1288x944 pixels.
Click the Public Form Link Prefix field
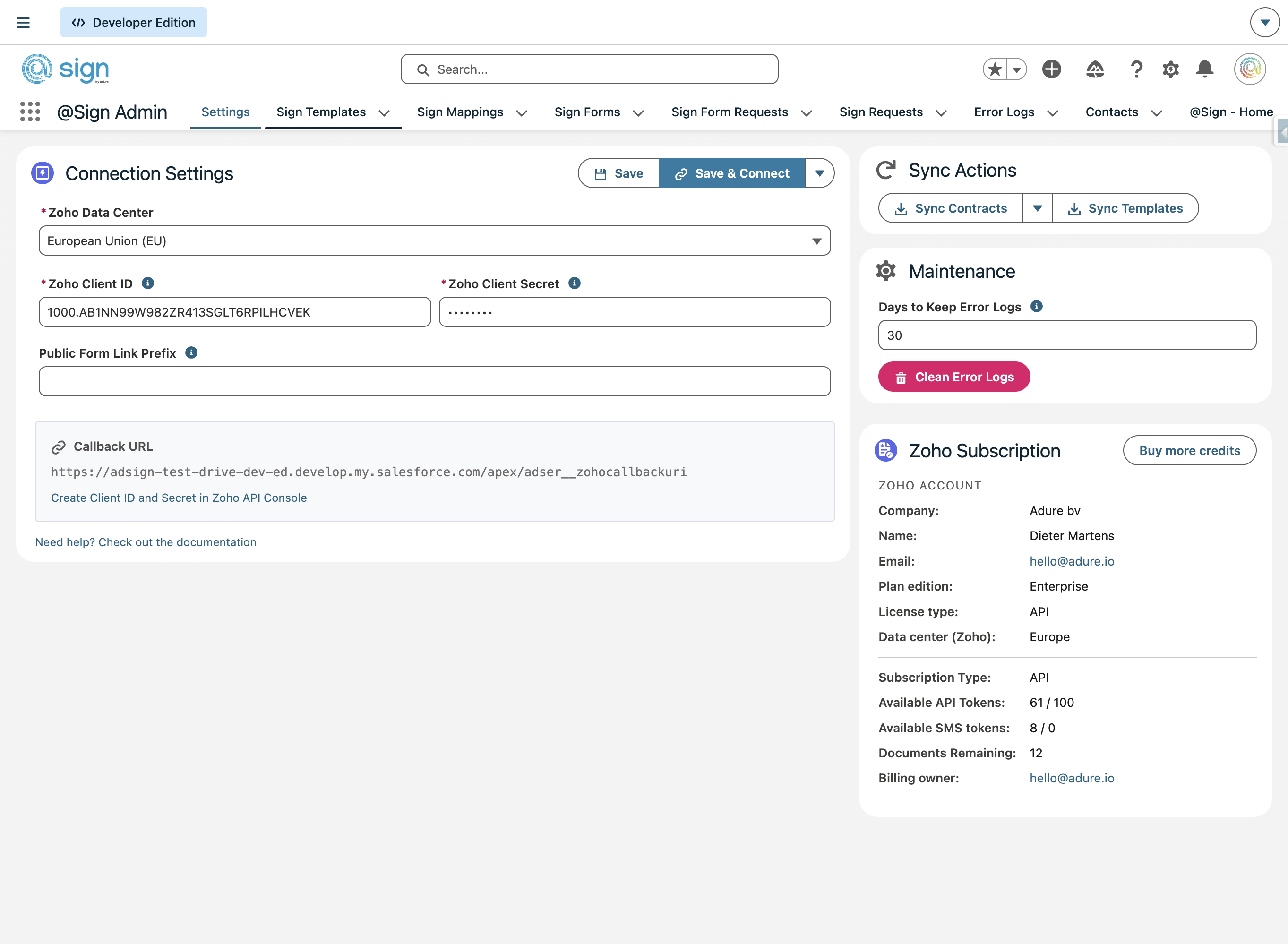pos(434,381)
